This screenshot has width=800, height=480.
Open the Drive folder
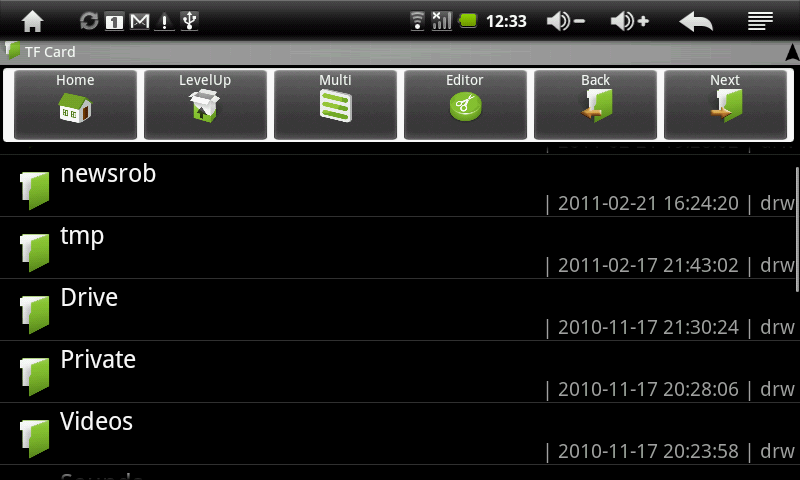[400, 310]
